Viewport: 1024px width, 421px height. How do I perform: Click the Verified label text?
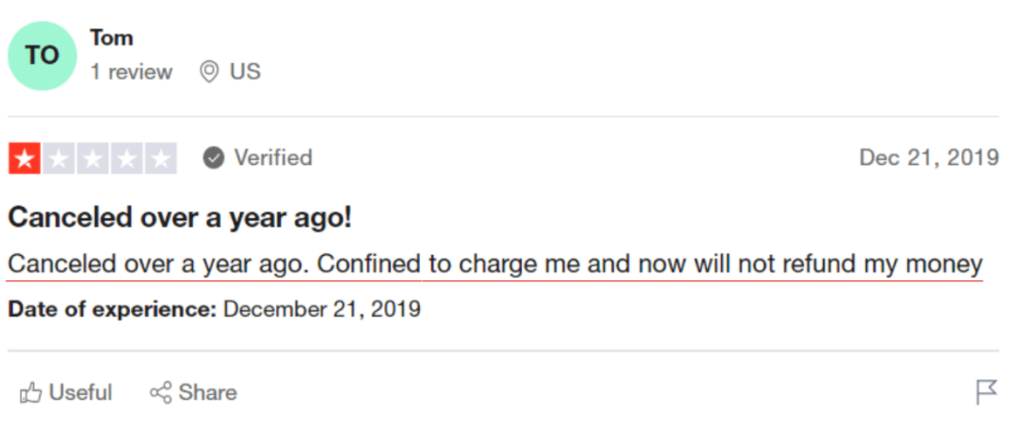tap(273, 158)
